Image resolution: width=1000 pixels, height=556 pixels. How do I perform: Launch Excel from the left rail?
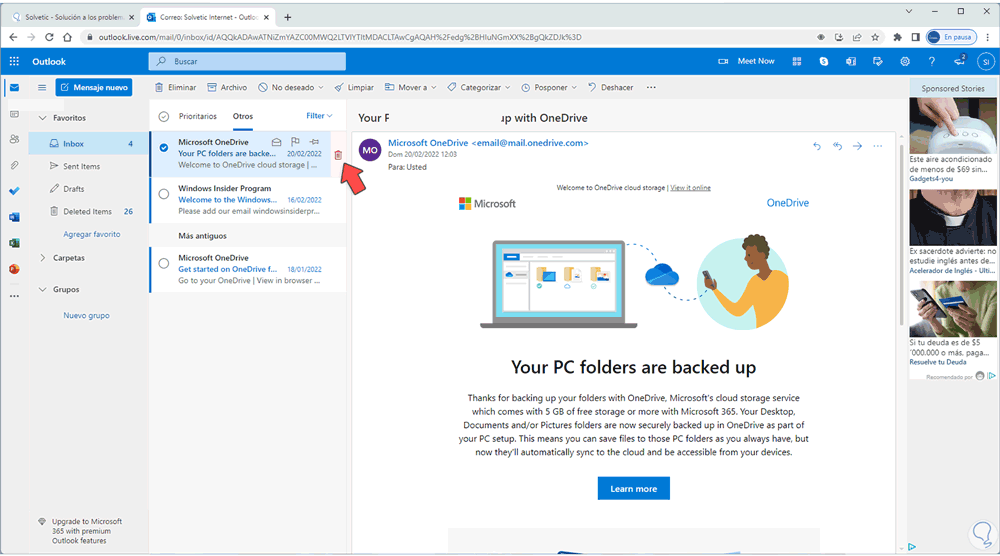(x=14, y=243)
